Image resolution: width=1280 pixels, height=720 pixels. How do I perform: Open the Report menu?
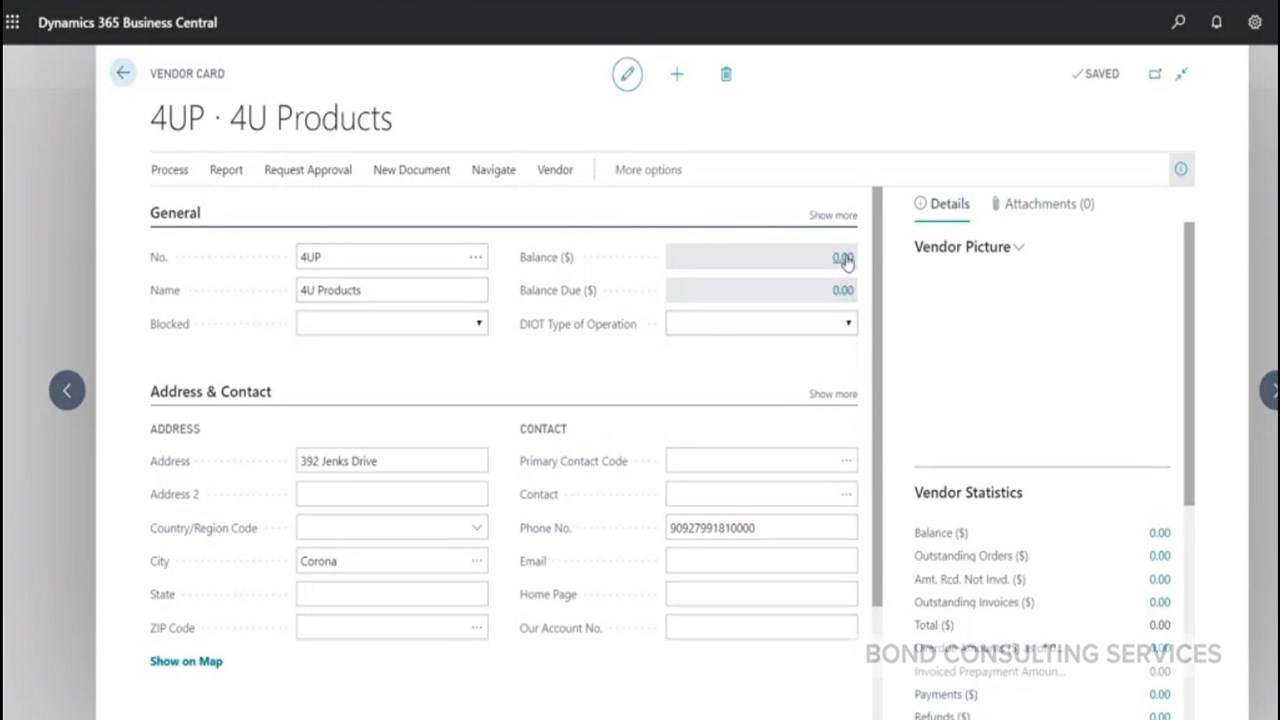pyautogui.click(x=226, y=170)
